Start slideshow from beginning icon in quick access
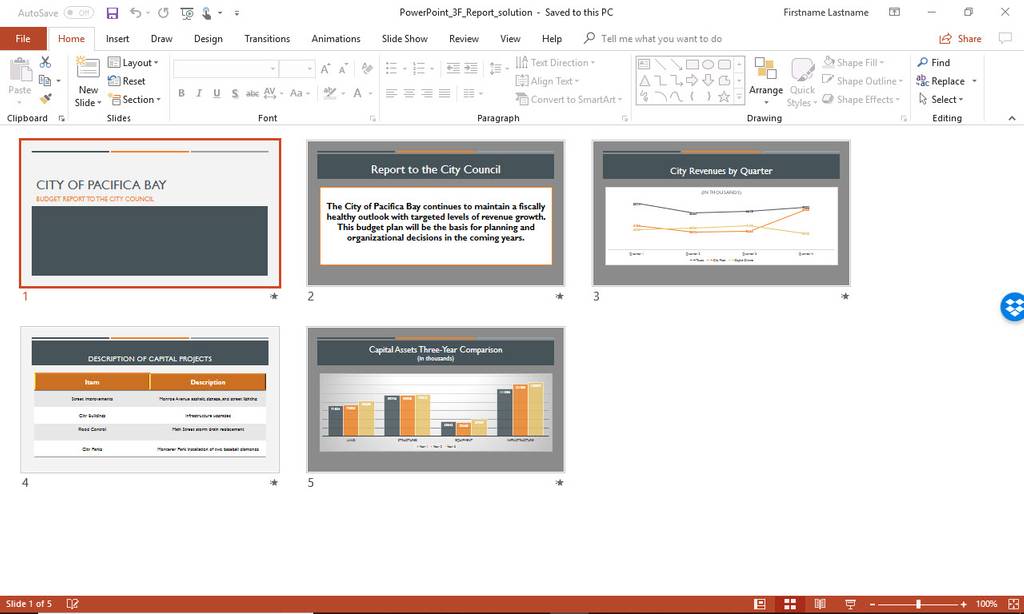The image size is (1024, 614). 187,12
